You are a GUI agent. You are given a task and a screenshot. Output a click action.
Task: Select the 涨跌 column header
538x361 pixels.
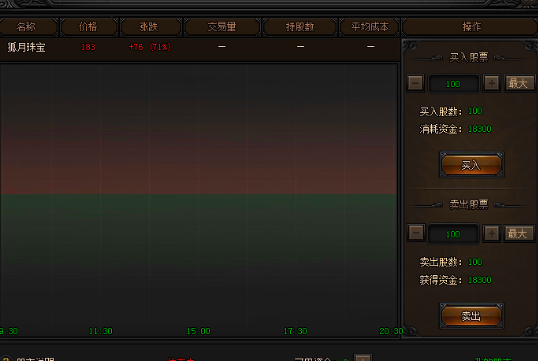pyautogui.click(x=150, y=27)
